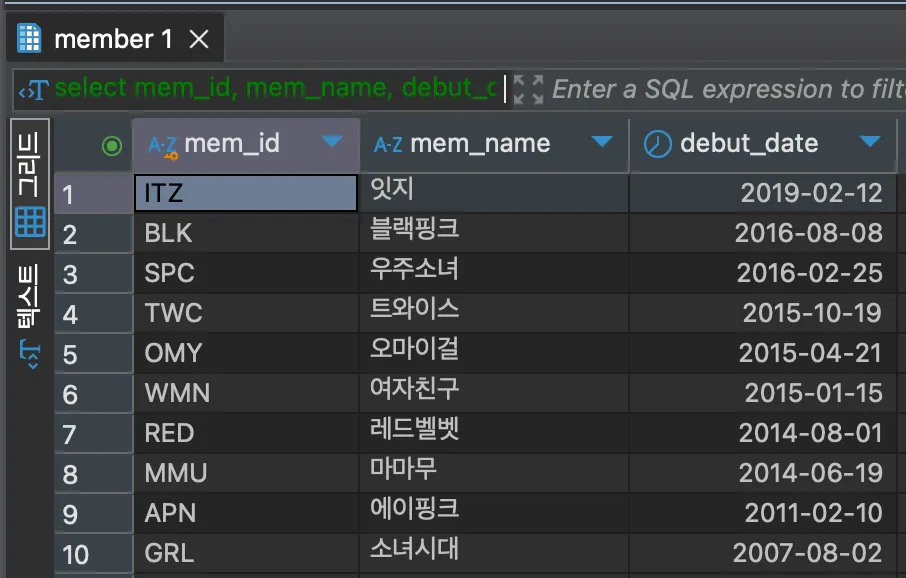Screen dimensions: 906x578
Task: Select row number 1
Action: click(94, 194)
